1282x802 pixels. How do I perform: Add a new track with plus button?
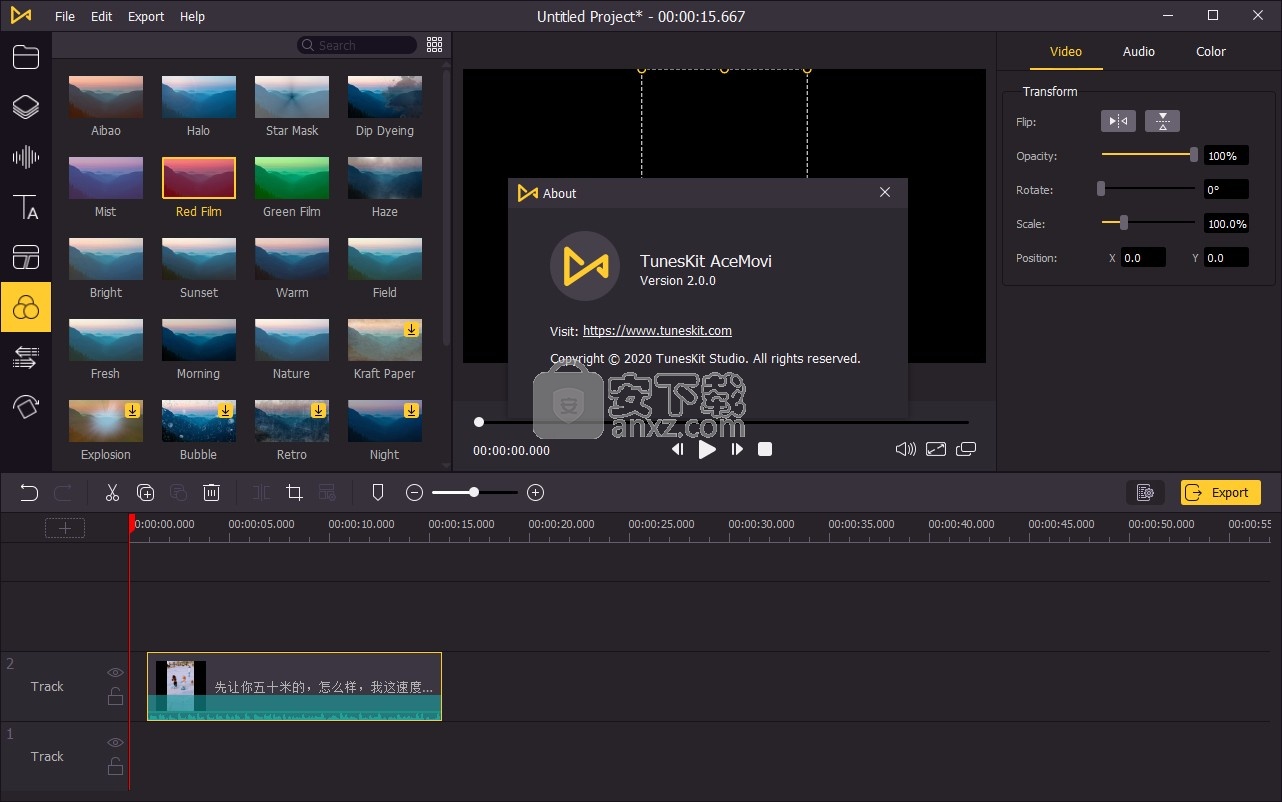tap(65, 528)
